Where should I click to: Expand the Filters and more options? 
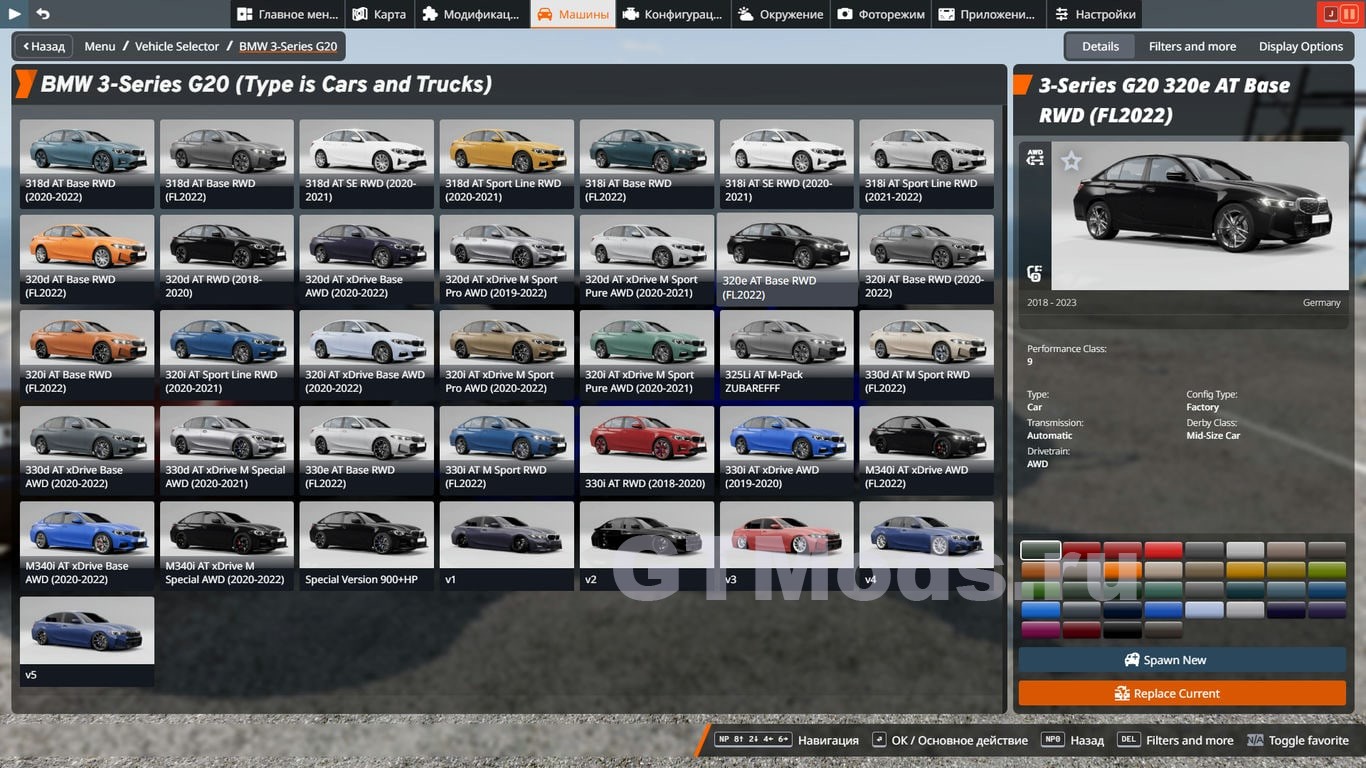[x=1192, y=46]
